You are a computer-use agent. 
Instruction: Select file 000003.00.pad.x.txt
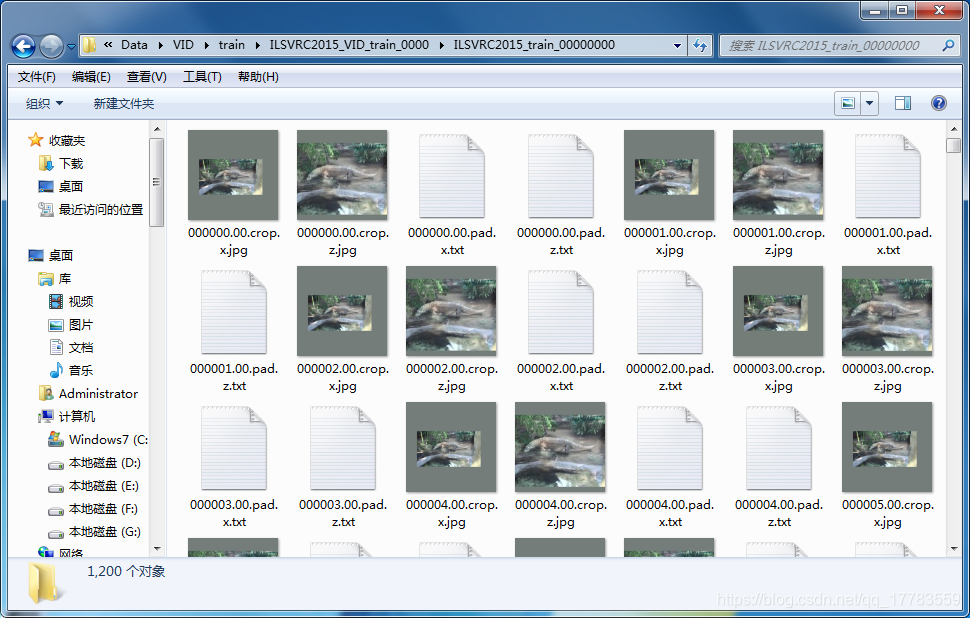234,448
